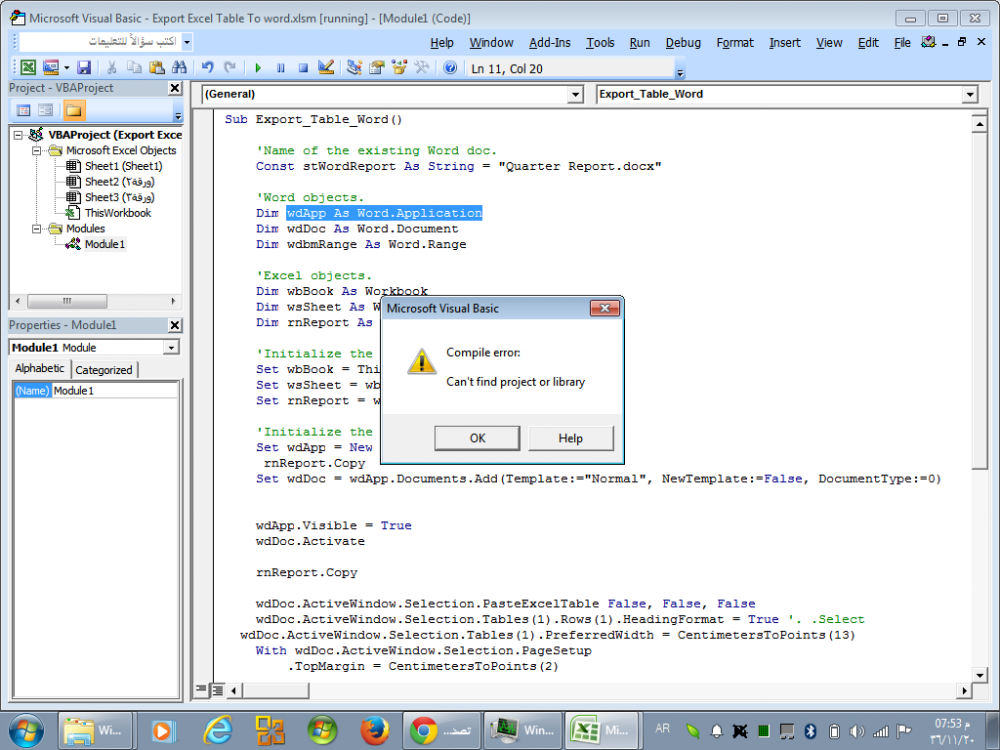Collapse the Modules folder
1000x750 pixels.
37,229
